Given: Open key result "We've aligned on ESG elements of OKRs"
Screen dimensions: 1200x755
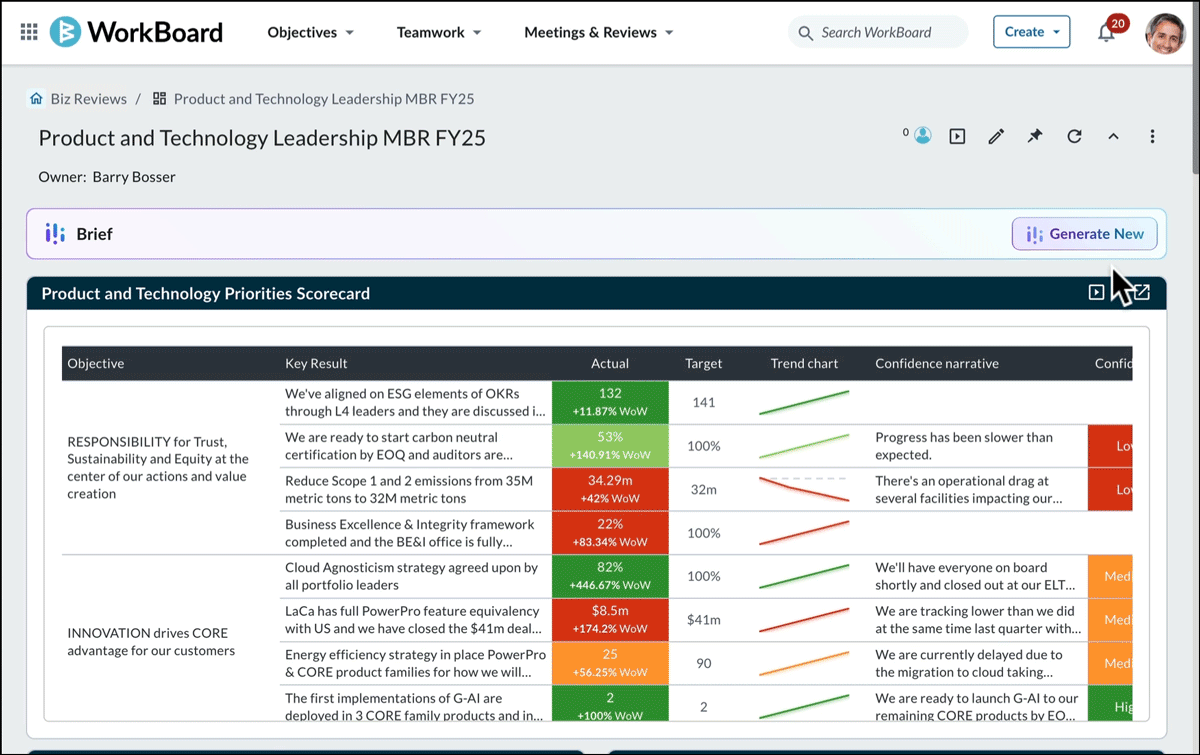Looking at the screenshot, I should 416,402.
